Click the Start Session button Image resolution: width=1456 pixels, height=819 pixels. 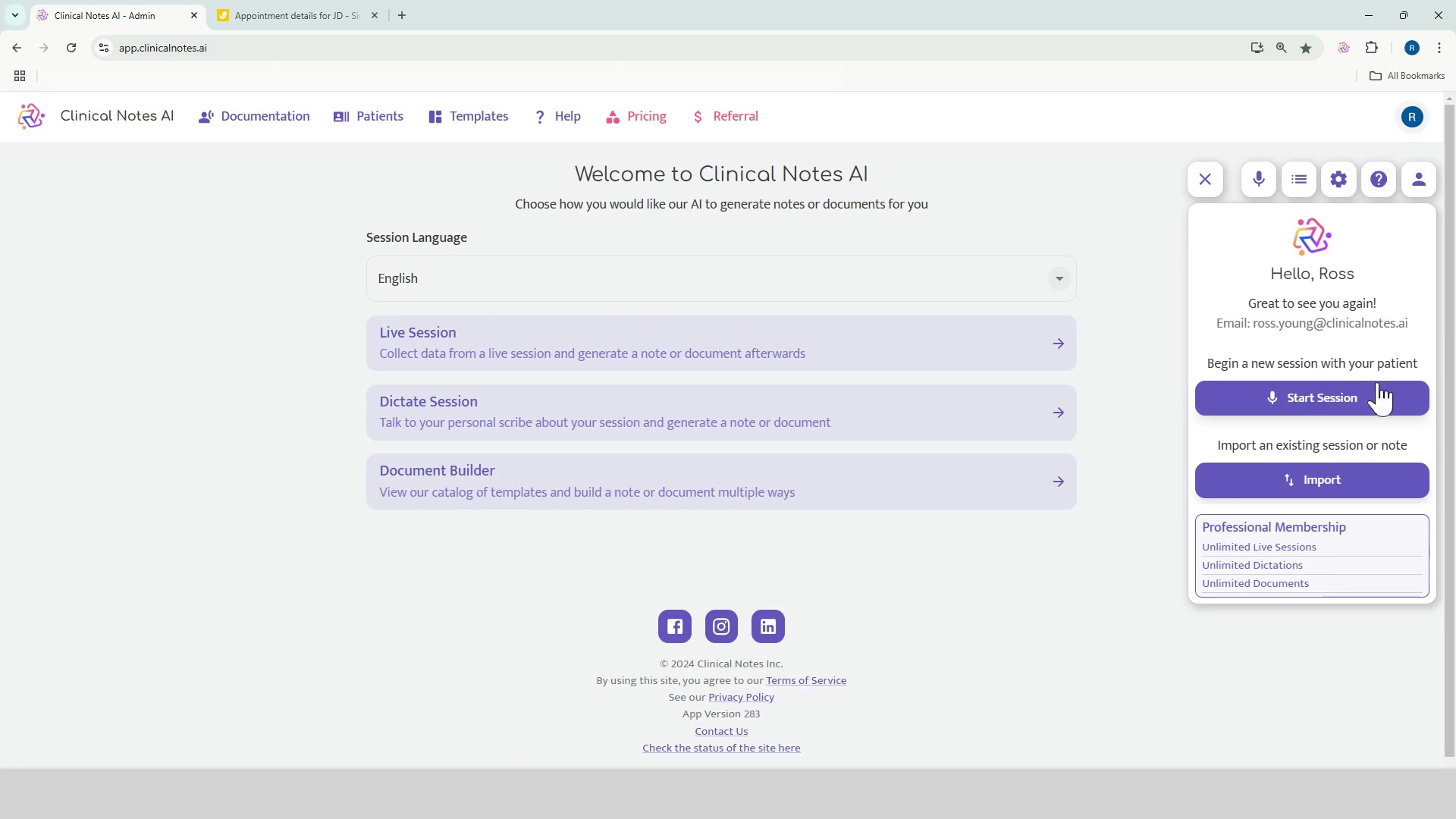pos(1312,398)
